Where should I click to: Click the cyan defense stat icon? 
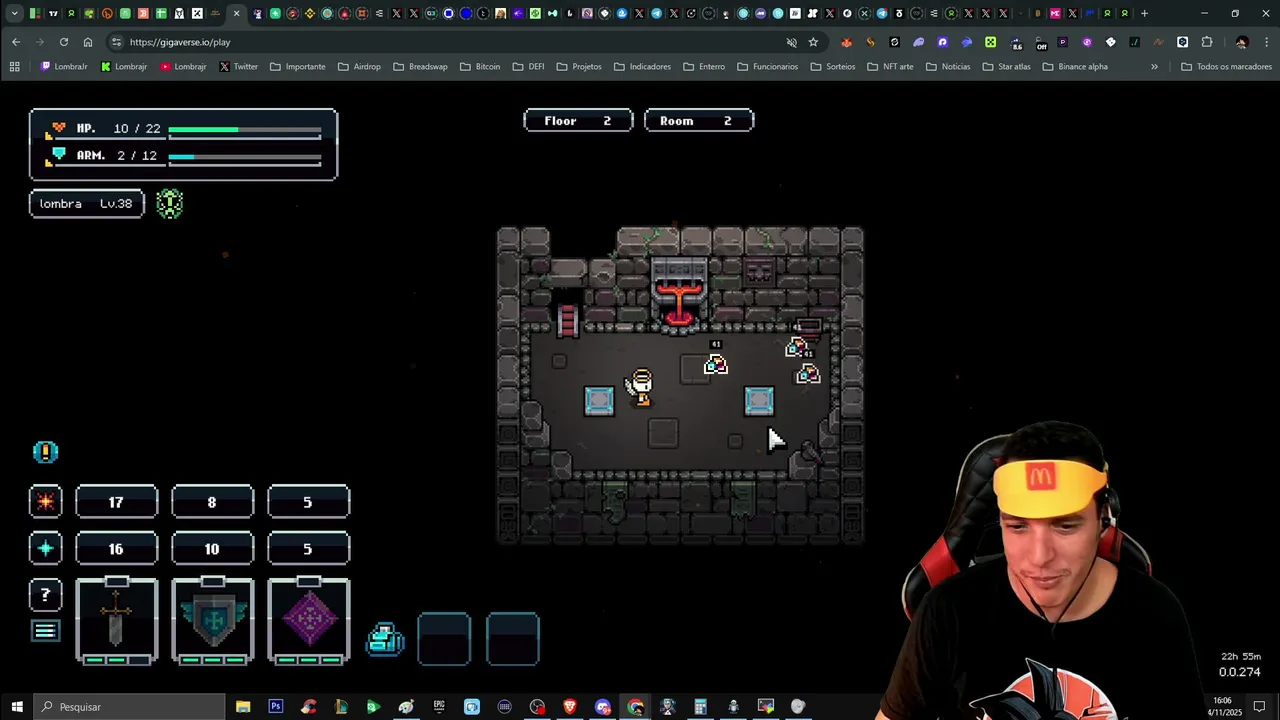(45, 548)
